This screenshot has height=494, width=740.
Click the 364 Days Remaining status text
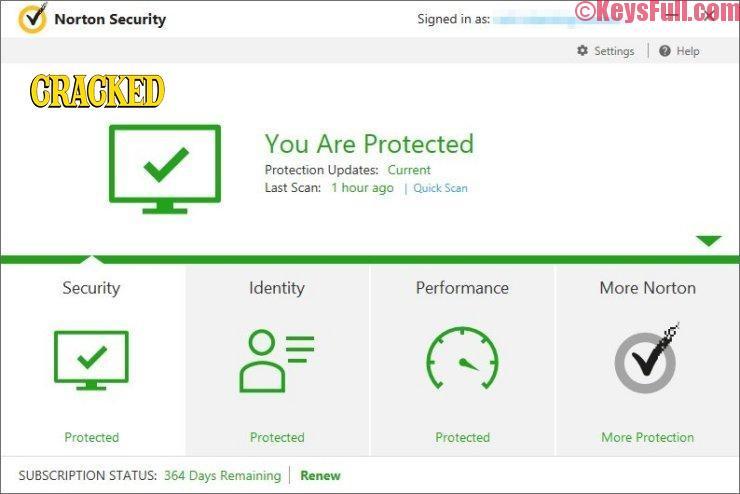coord(222,476)
